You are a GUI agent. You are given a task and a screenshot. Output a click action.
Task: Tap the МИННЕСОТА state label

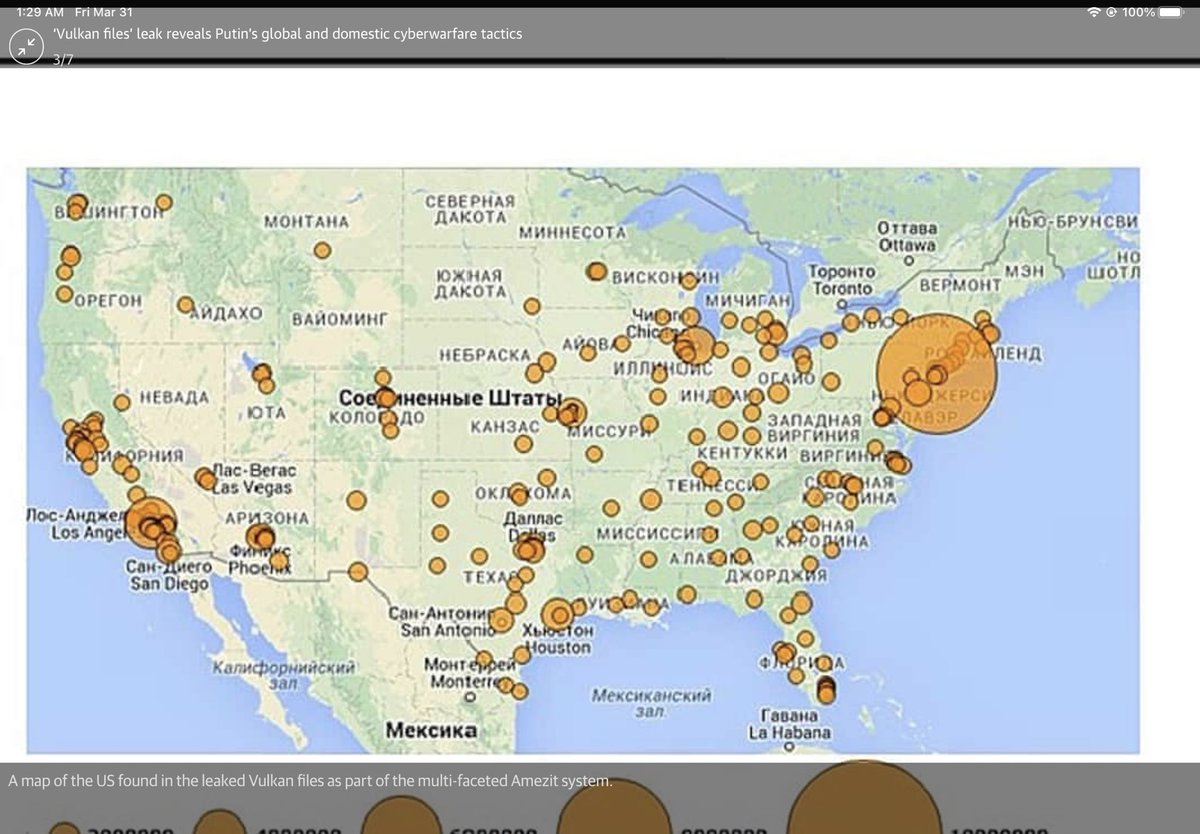[x=572, y=232]
